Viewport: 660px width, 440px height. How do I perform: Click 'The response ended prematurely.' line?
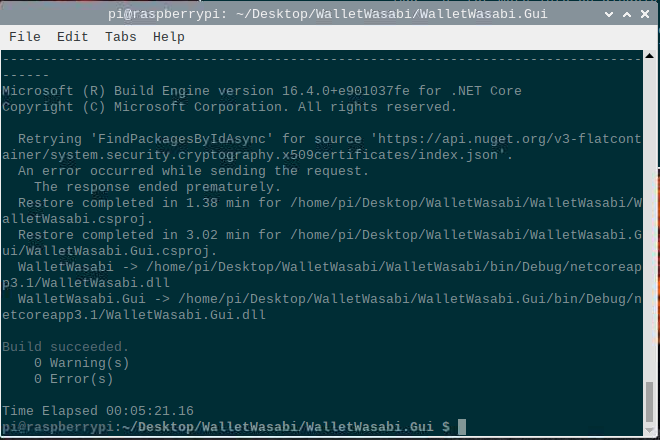click(x=157, y=187)
